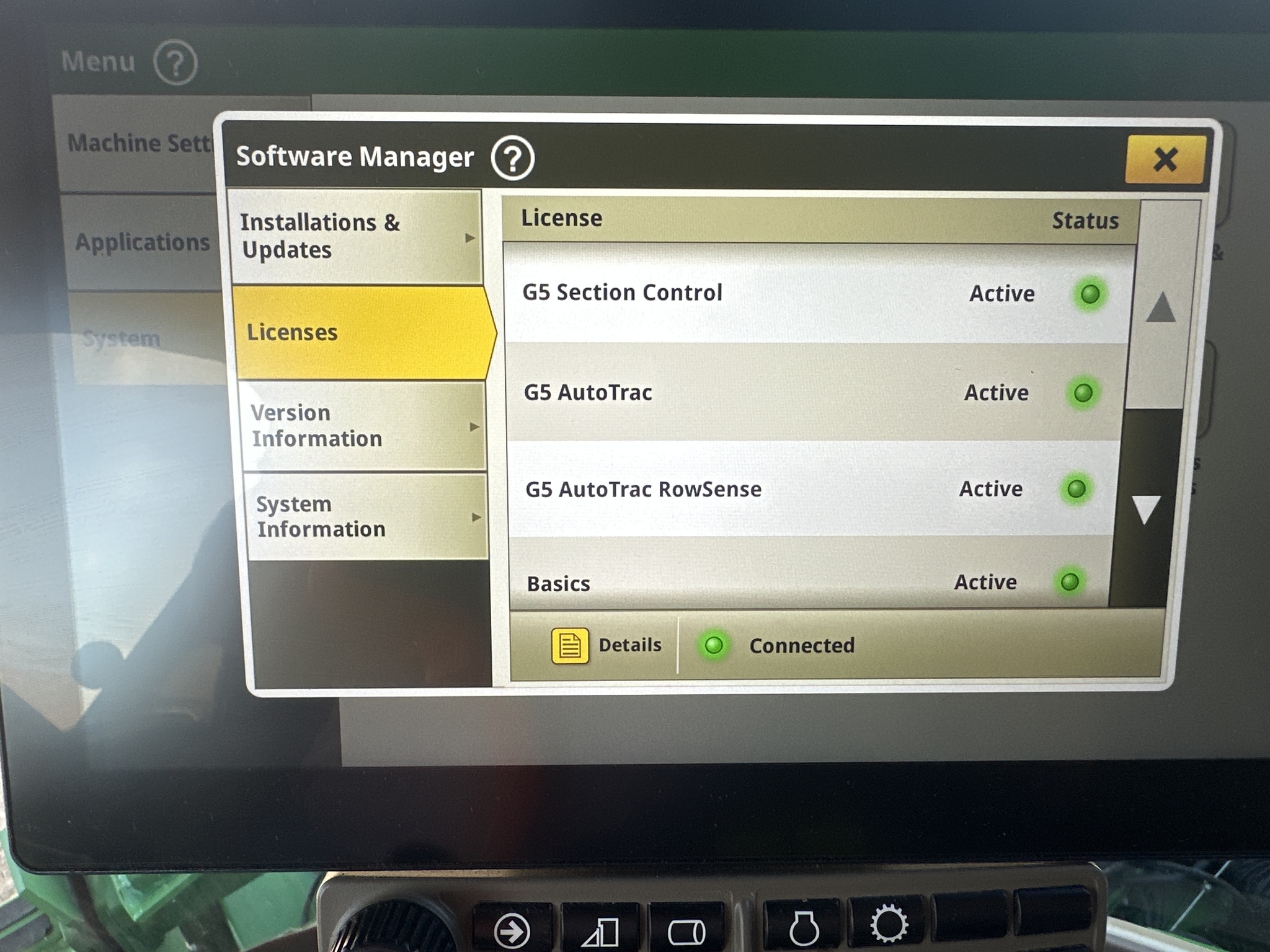Click Active status text for G5 Section Control
Viewport: 1270px width, 952px height.
click(1001, 293)
